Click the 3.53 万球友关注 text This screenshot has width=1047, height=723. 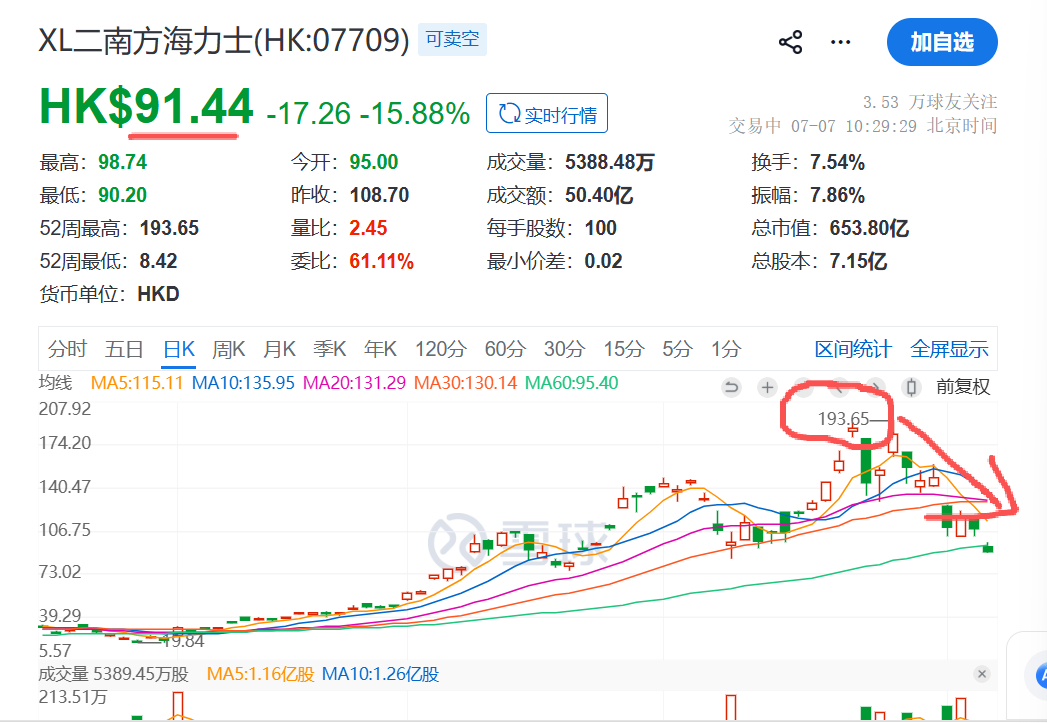[x=930, y=102]
